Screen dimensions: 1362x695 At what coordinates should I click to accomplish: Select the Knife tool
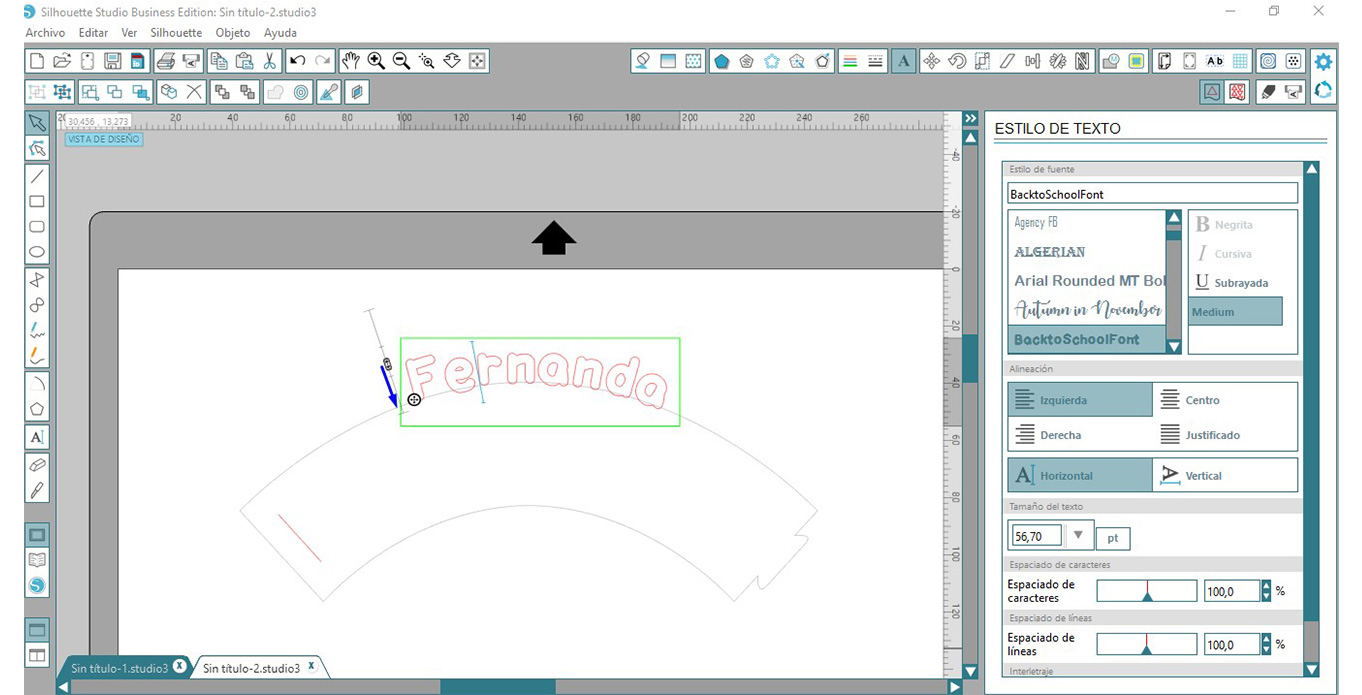[37, 490]
